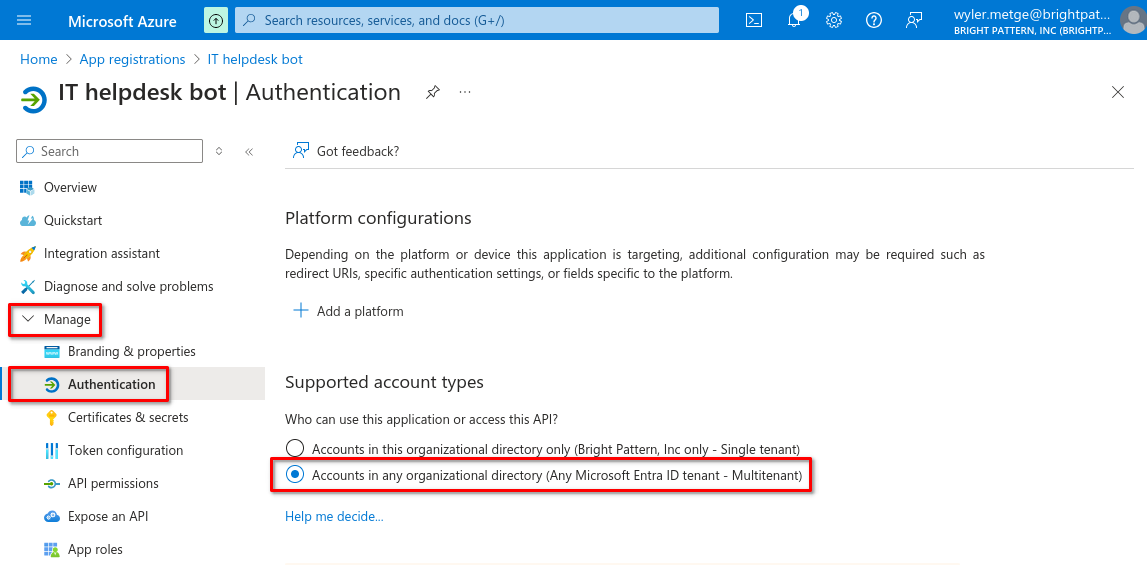Select single tenant accounts radio button
1147x565 pixels.
coord(295,448)
